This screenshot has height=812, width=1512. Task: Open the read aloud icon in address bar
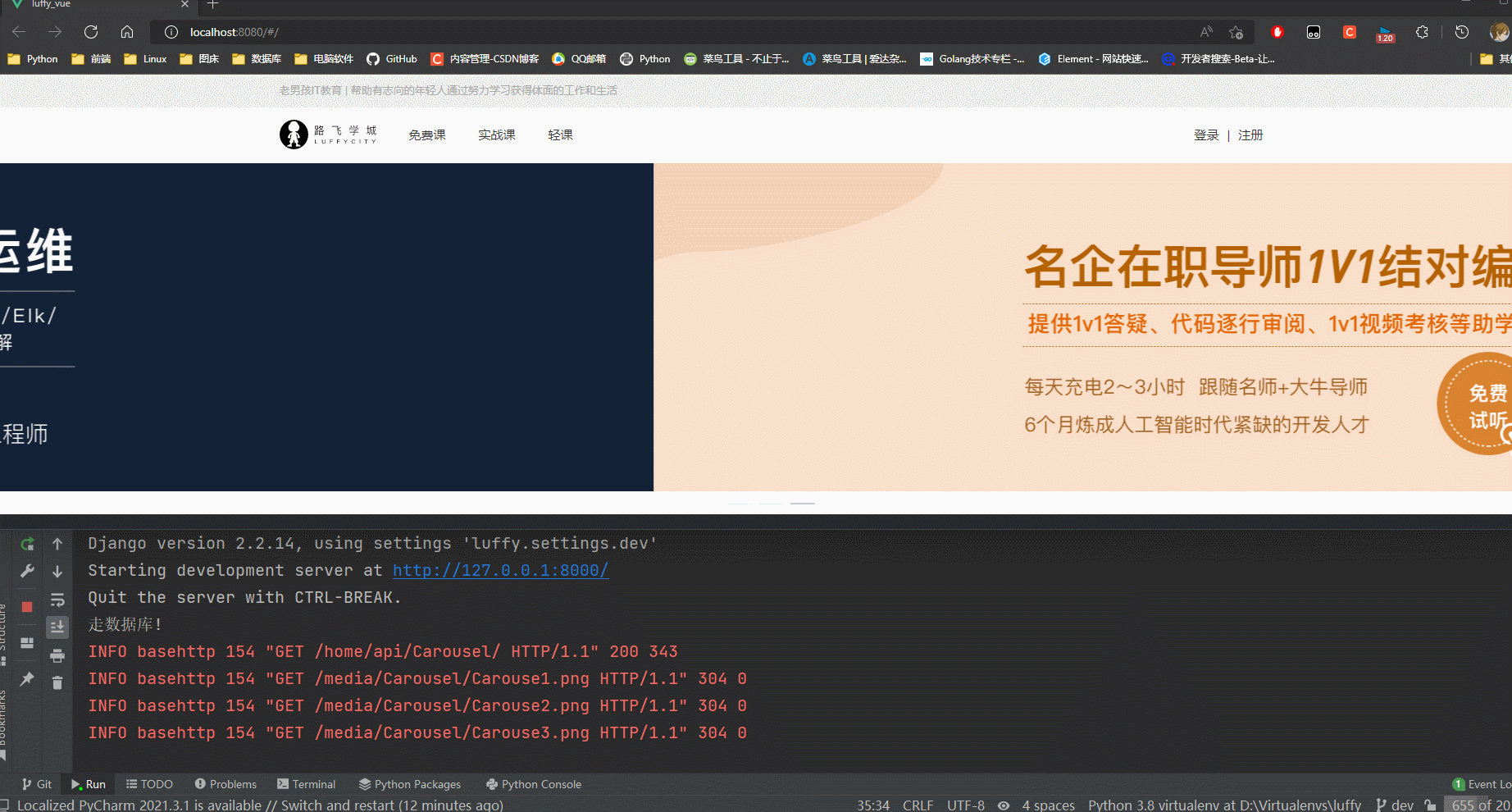coord(1206,32)
